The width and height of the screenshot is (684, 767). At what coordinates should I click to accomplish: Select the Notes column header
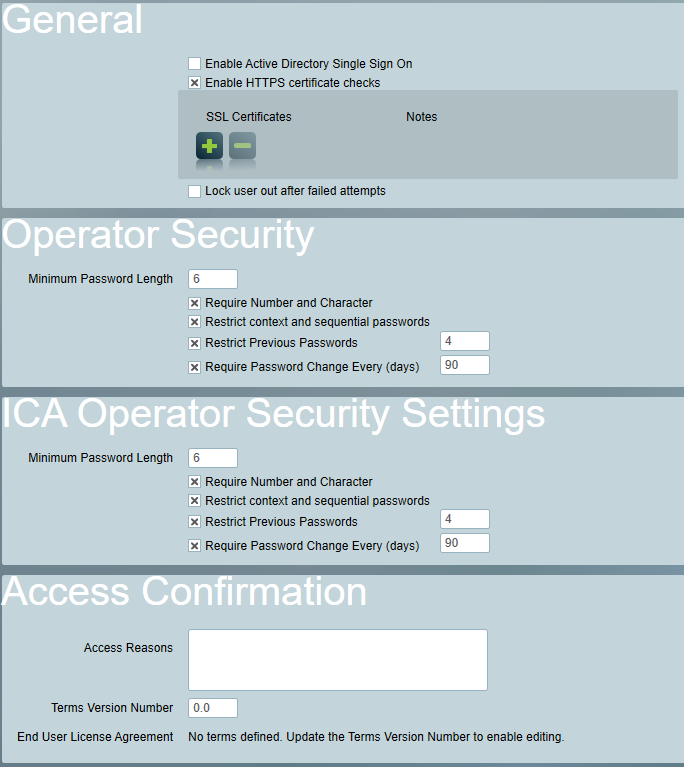422,117
